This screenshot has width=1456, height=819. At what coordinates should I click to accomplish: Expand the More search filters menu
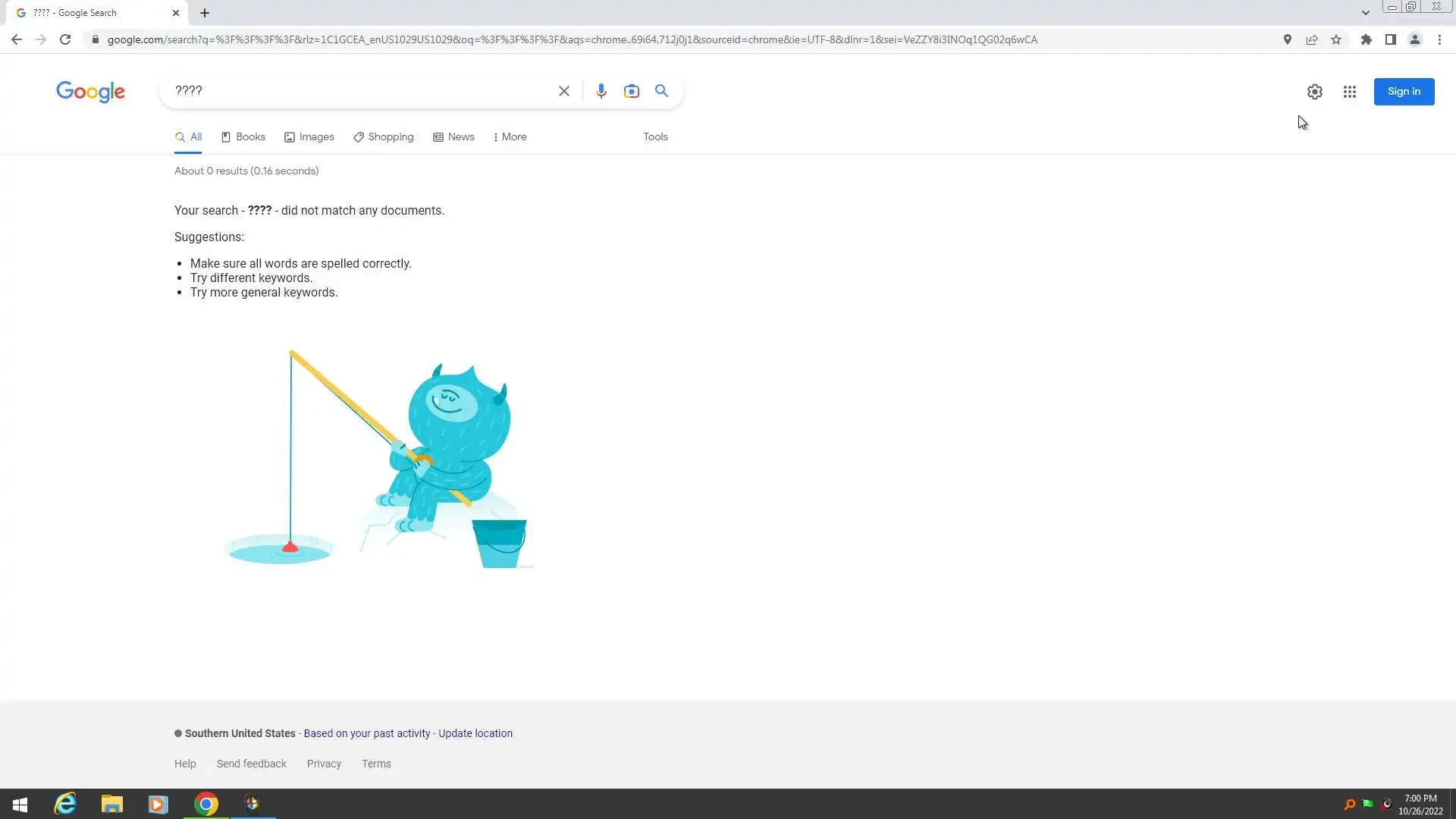pyautogui.click(x=510, y=137)
